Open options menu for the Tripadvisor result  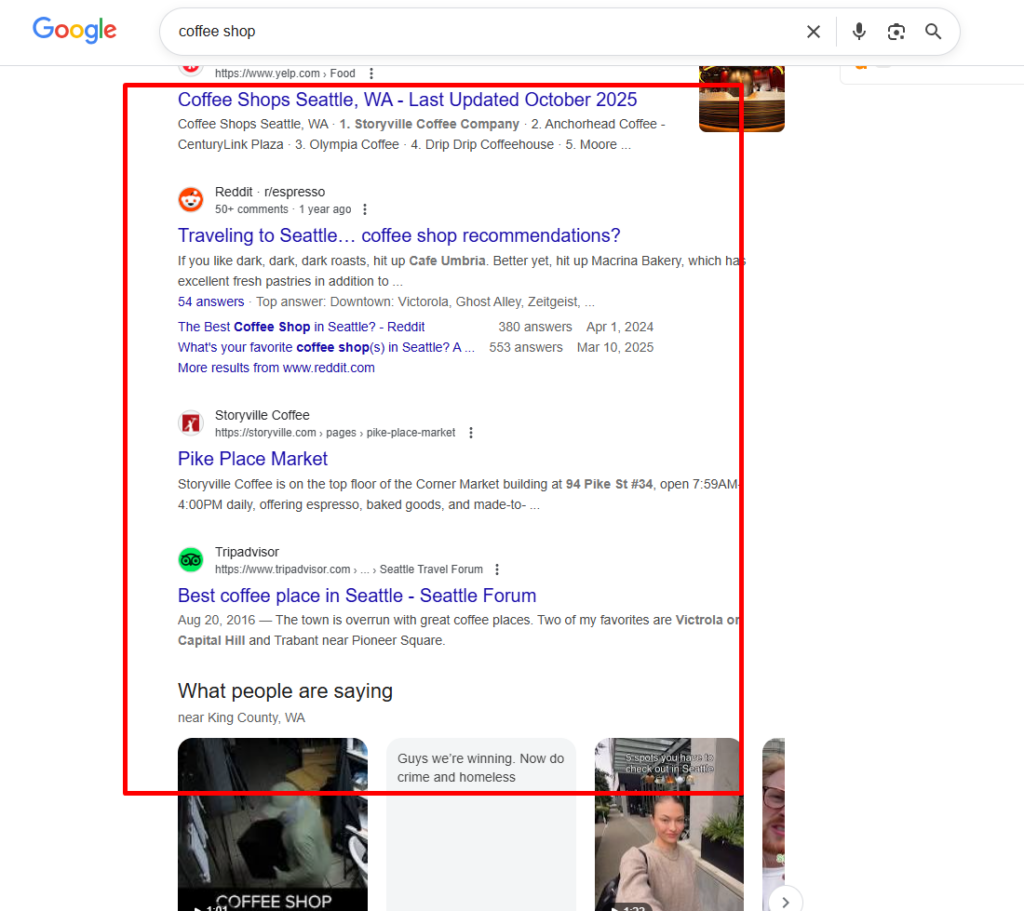point(497,568)
